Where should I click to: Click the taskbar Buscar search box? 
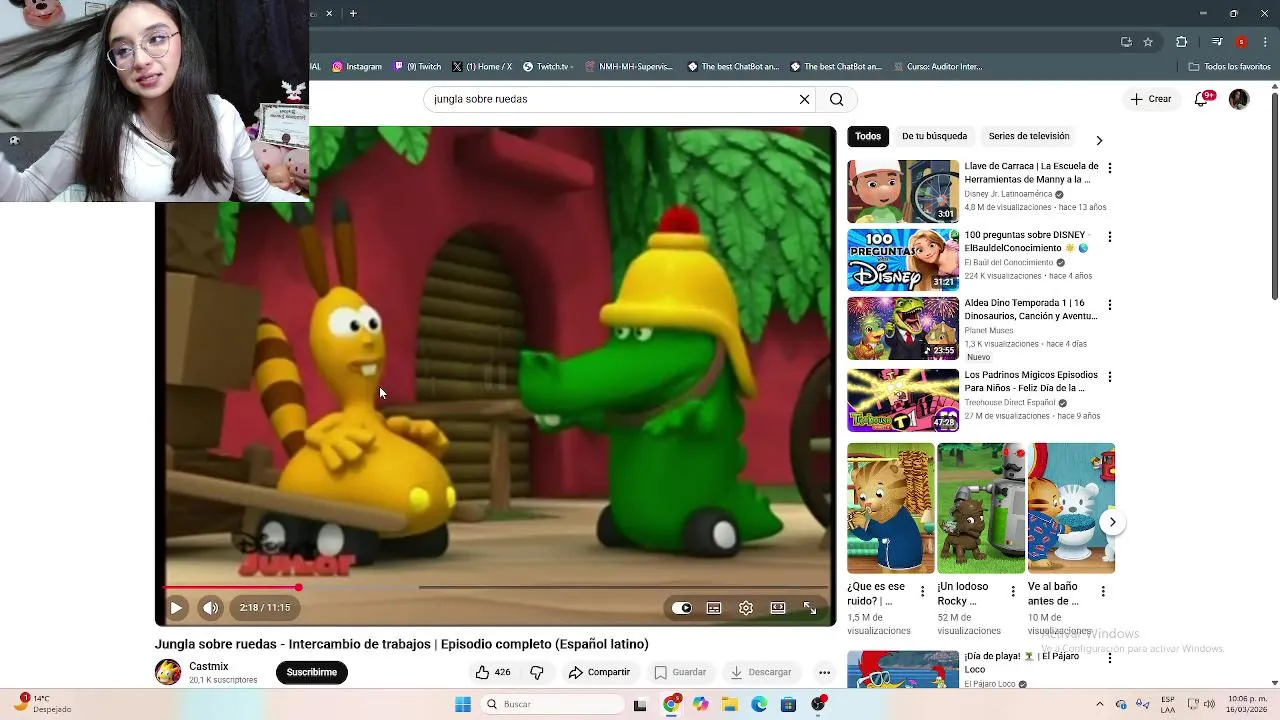pos(551,704)
